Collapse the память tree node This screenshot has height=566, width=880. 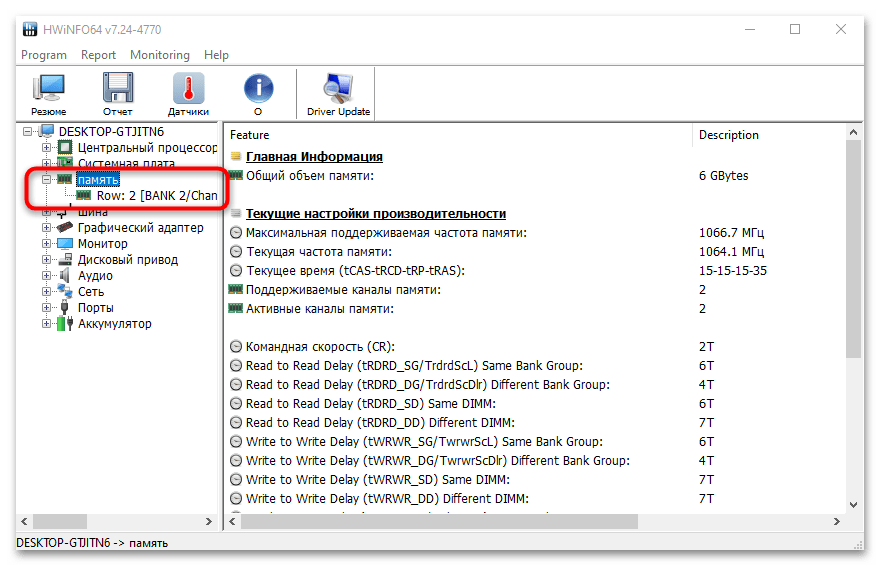point(46,180)
